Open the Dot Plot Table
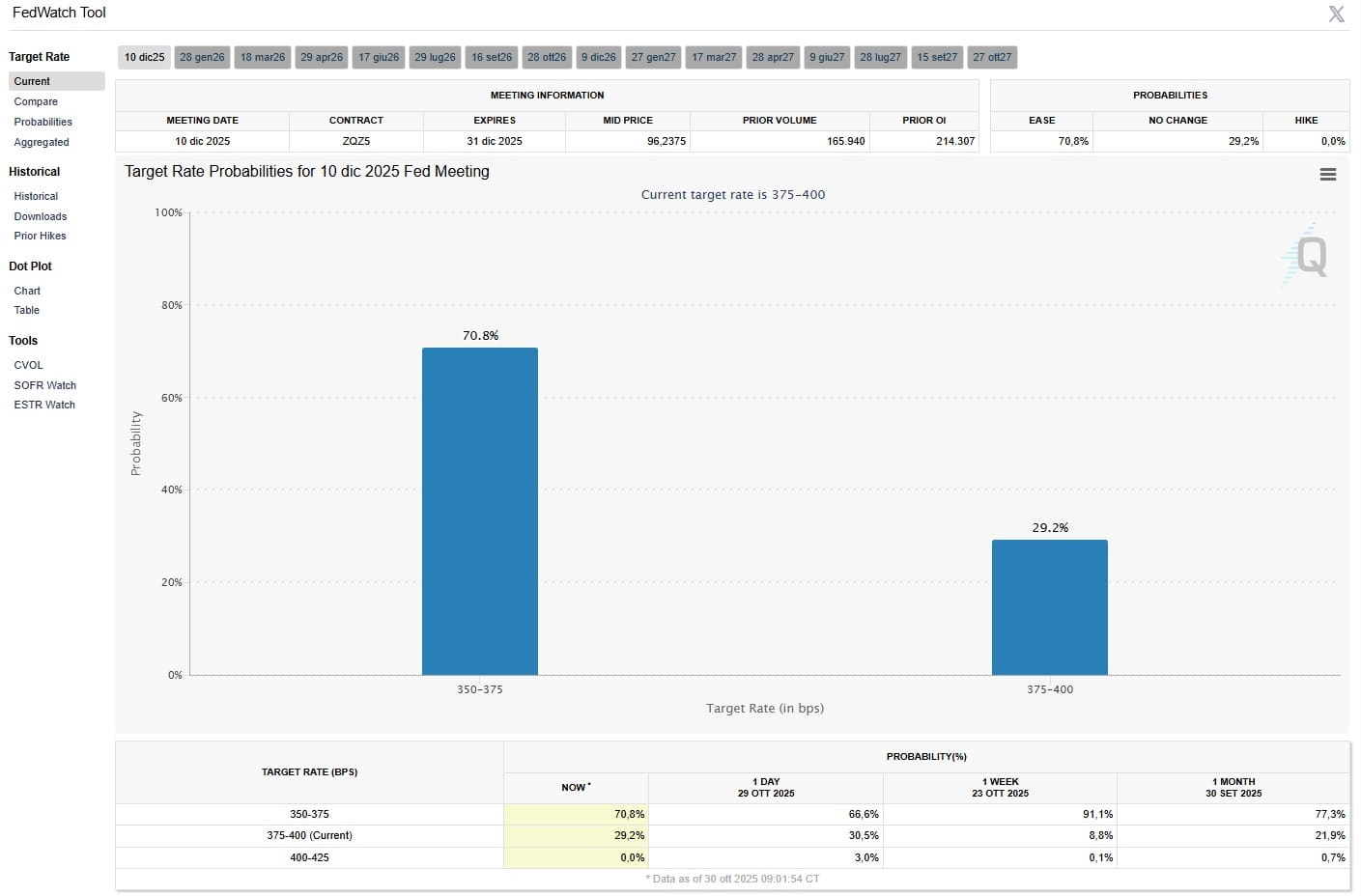 pos(26,310)
